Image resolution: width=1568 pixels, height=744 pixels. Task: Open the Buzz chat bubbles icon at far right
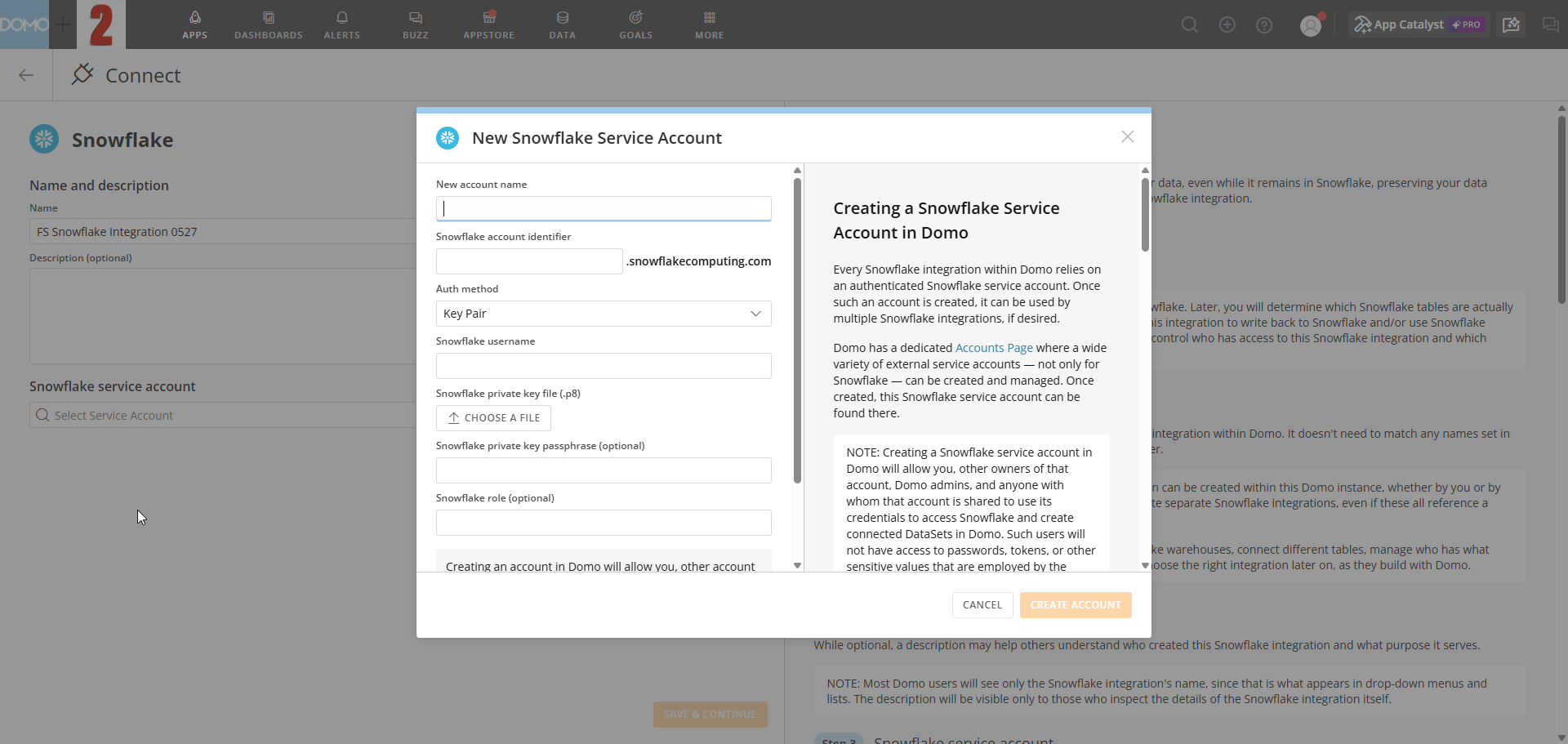(x=1550, y=25)
